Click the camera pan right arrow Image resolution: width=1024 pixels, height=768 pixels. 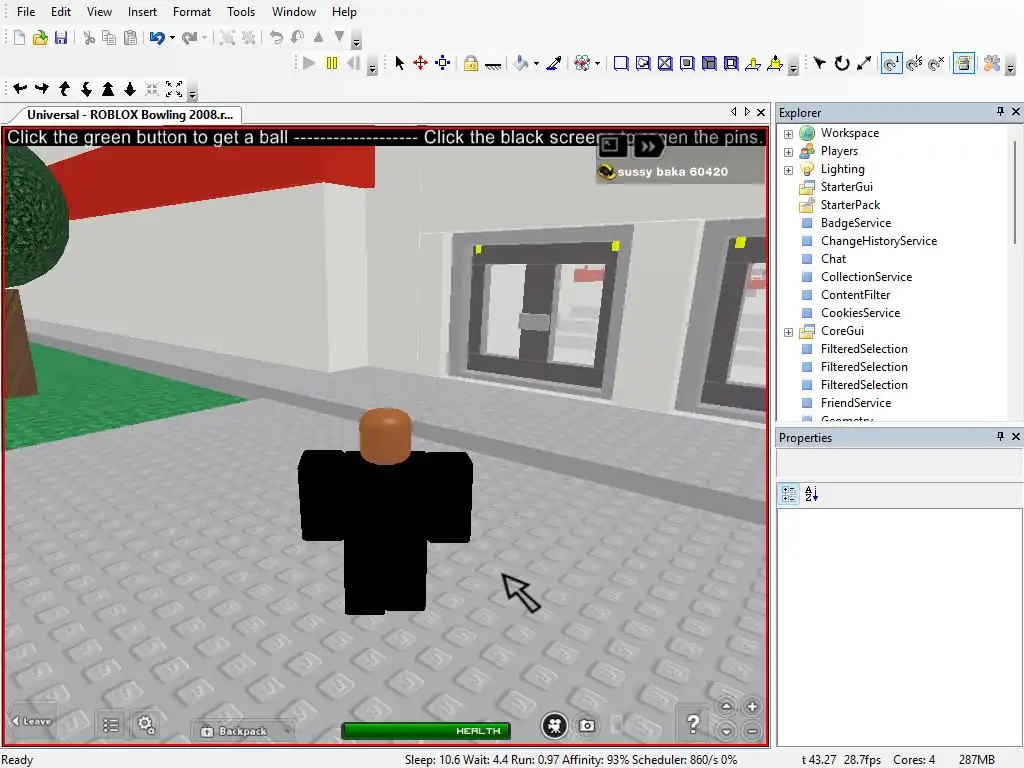(x=42, y=89)
